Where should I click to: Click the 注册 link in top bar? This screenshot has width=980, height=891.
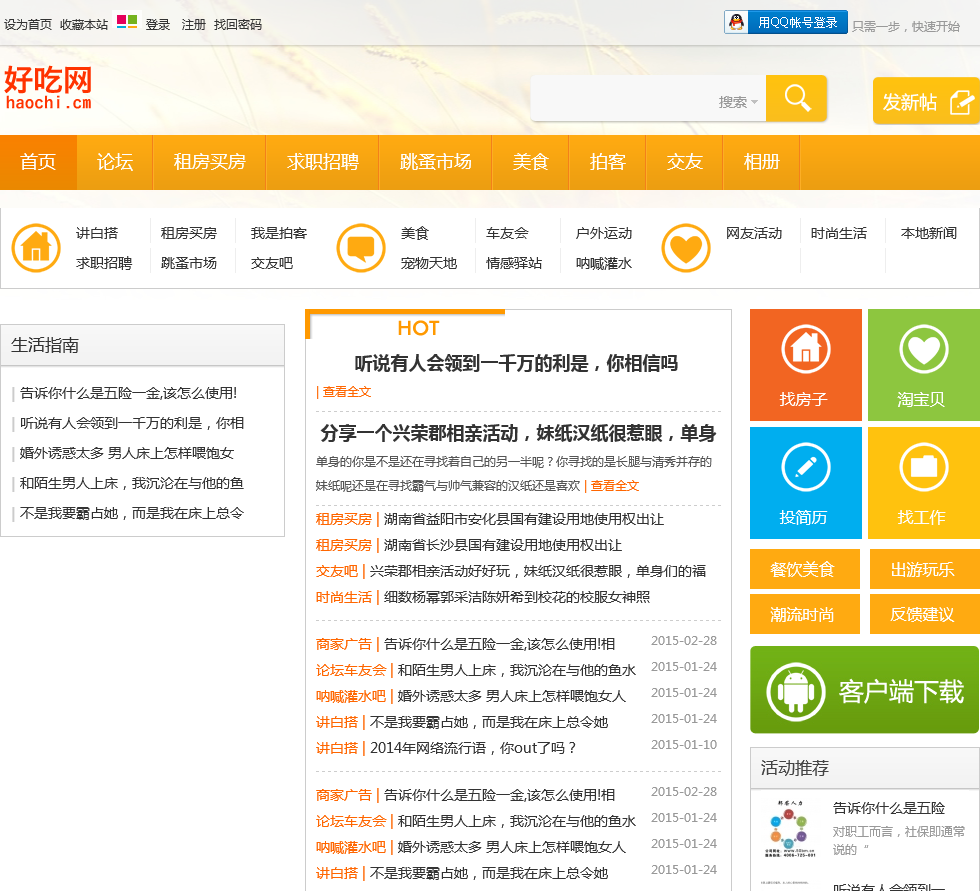[x=193, y=24]
